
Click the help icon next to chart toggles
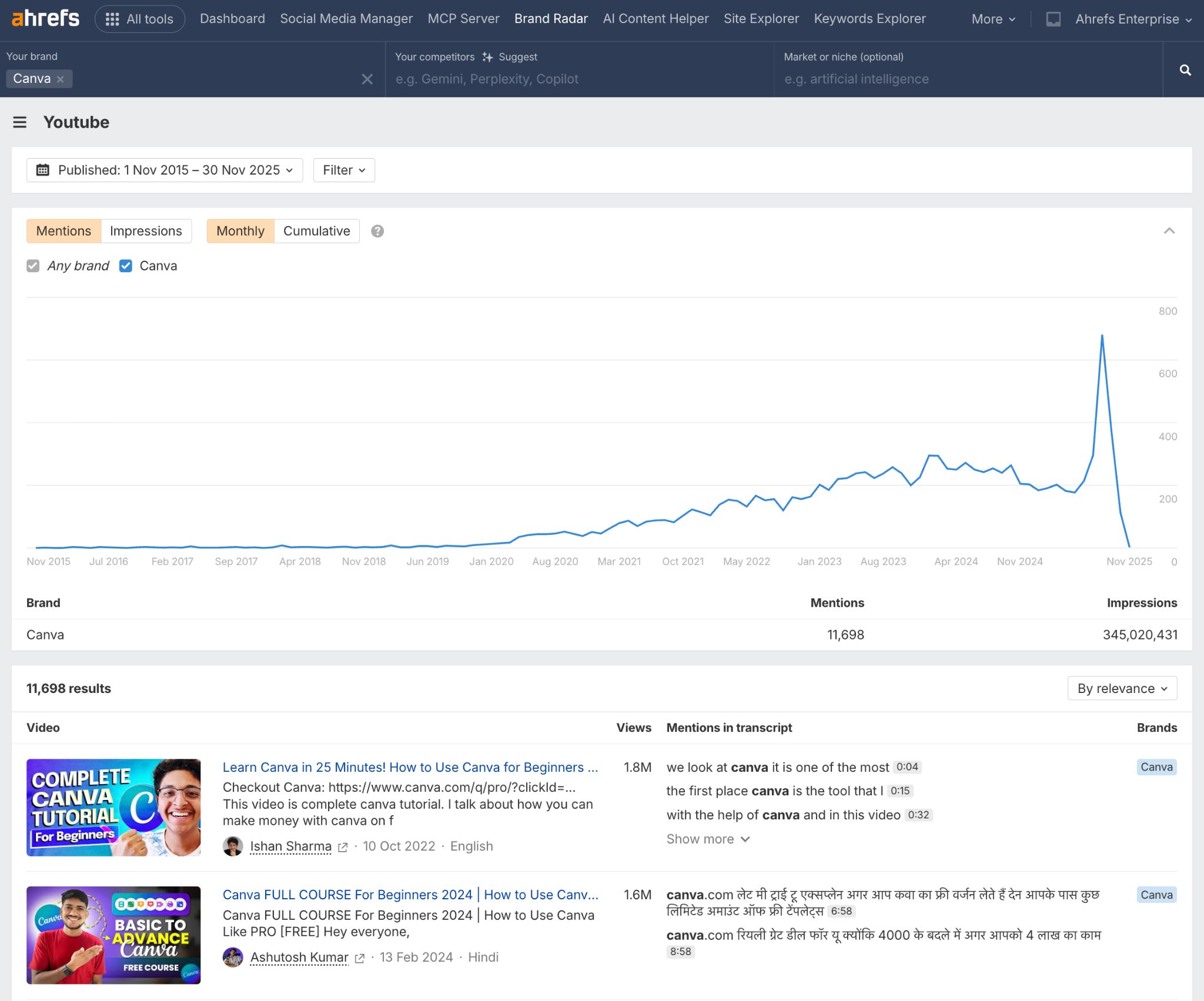tap(377, 231)
